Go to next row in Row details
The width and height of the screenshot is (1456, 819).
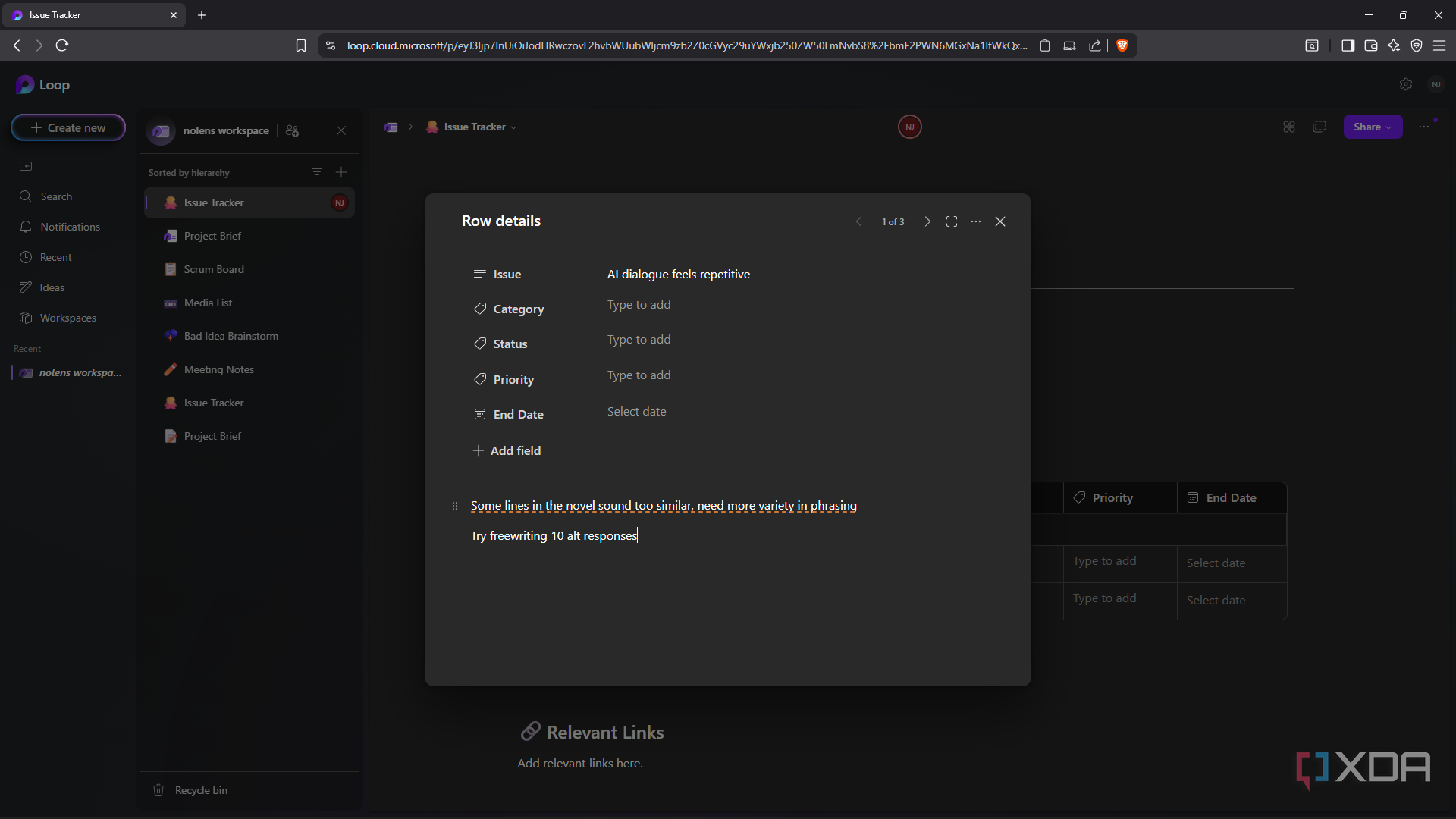(x=927, y=221)
